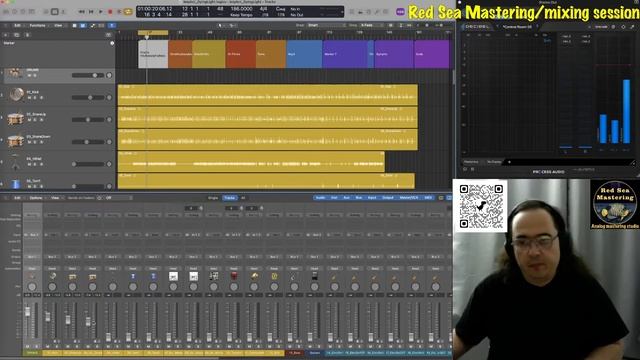The width and height of the screenshot is (640, 360).
Task: Toggle the MIDI channel filter in mixer
Action: click(428, 198)
